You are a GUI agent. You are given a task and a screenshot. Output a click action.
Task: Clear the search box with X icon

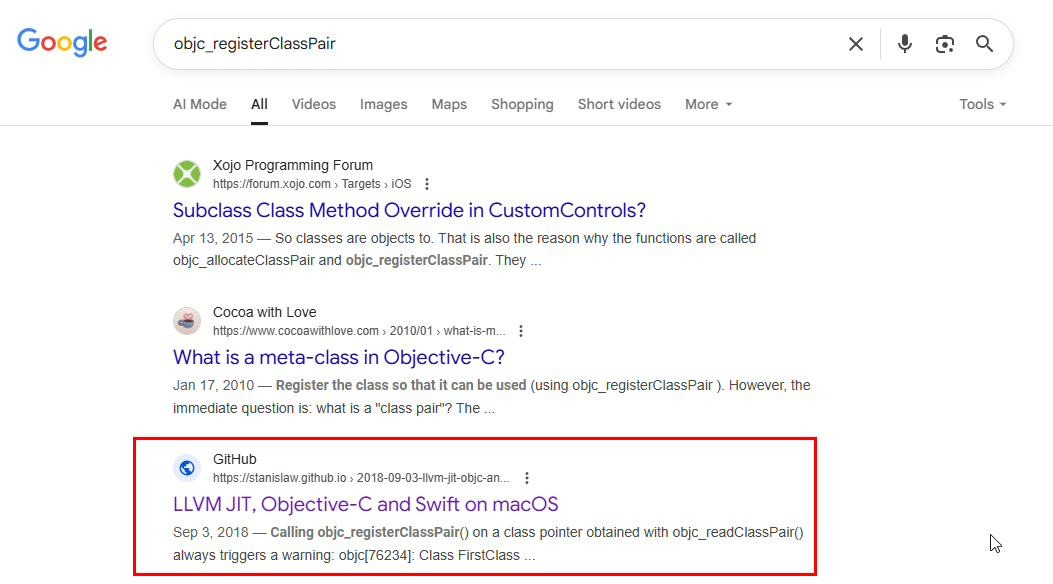pyautogui.click(x=856, y=44)
